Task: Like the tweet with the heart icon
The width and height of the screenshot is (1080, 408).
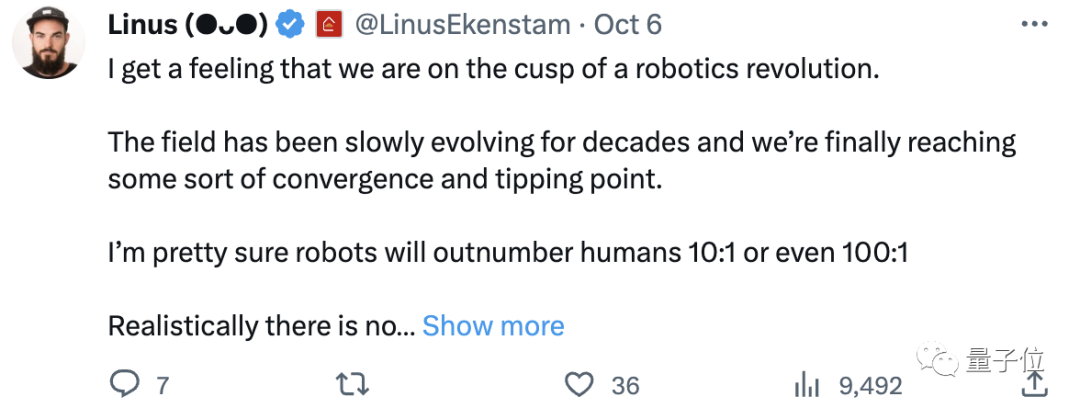Action: click(579, 384)
